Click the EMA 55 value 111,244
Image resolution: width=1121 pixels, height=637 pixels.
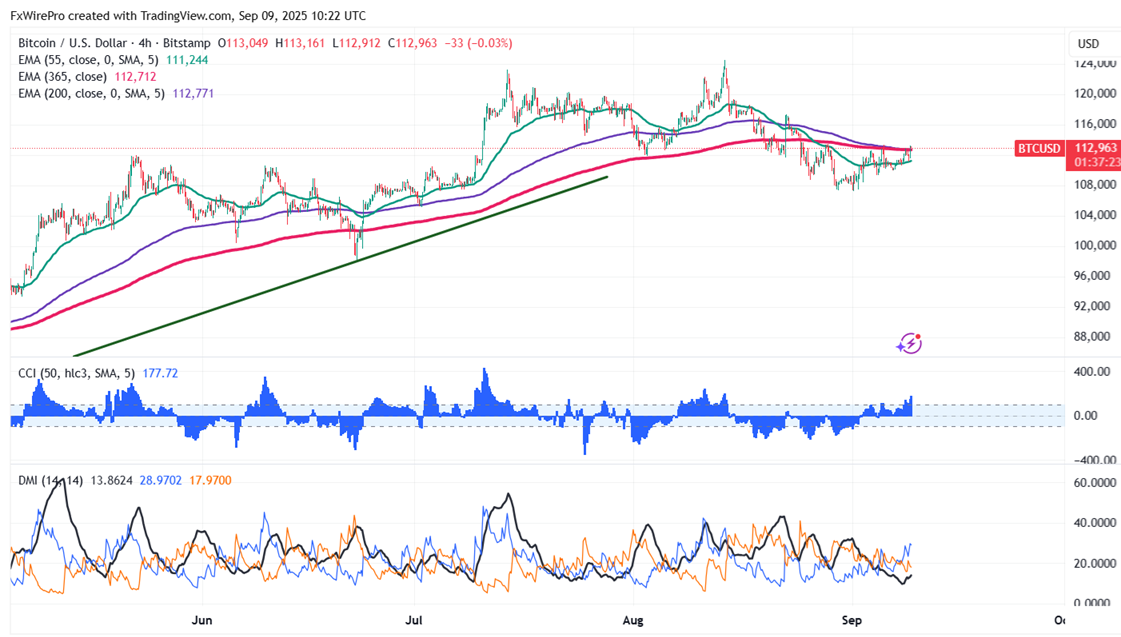[187, 60]
